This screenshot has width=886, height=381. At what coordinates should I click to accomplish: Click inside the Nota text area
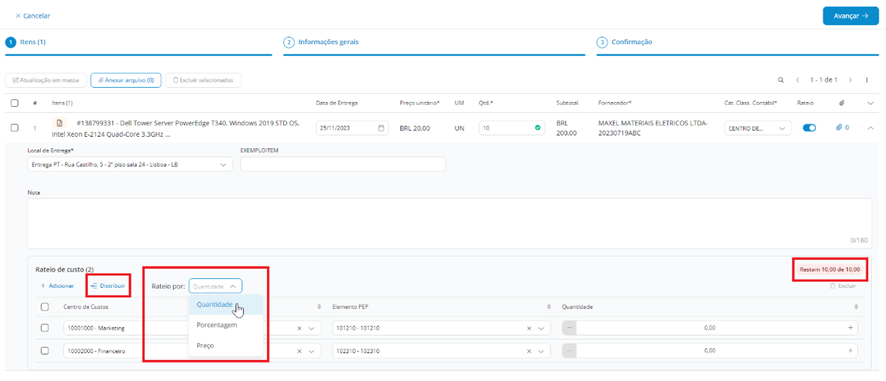[449, 223]
